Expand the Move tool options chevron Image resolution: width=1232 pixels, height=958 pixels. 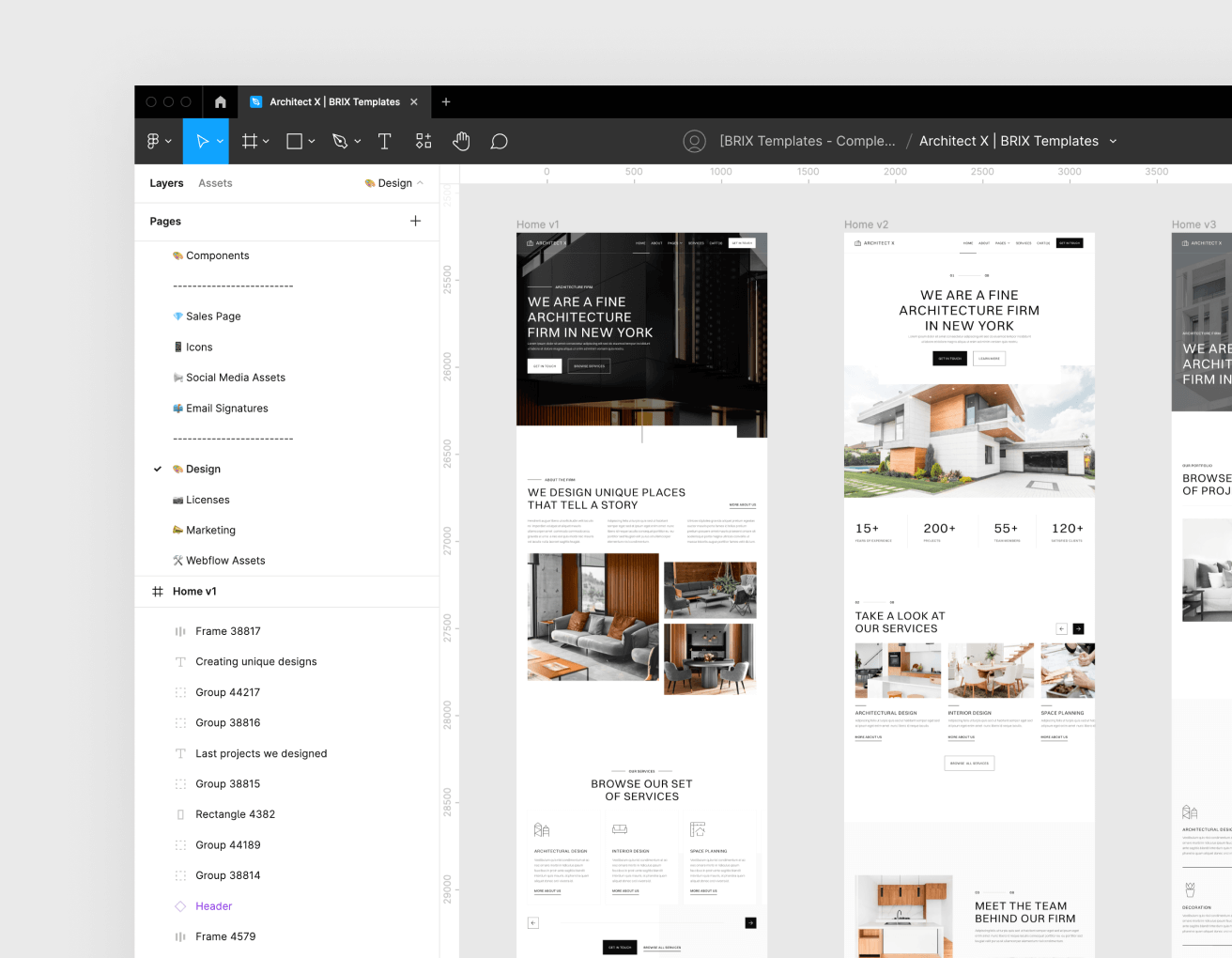pyautogui.click(x=218, y=141)
